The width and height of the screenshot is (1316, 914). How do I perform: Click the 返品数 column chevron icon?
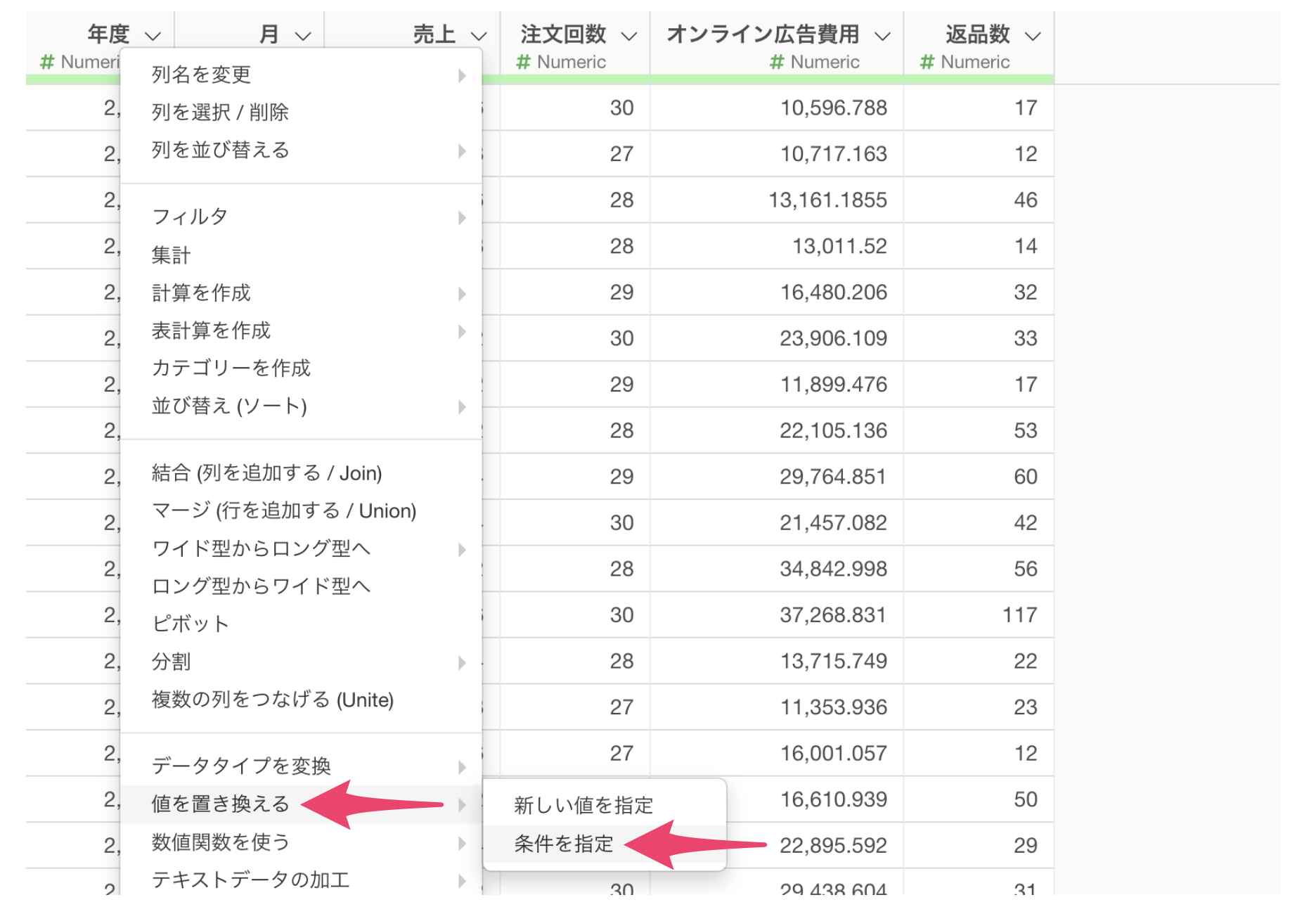(1032, 35)
